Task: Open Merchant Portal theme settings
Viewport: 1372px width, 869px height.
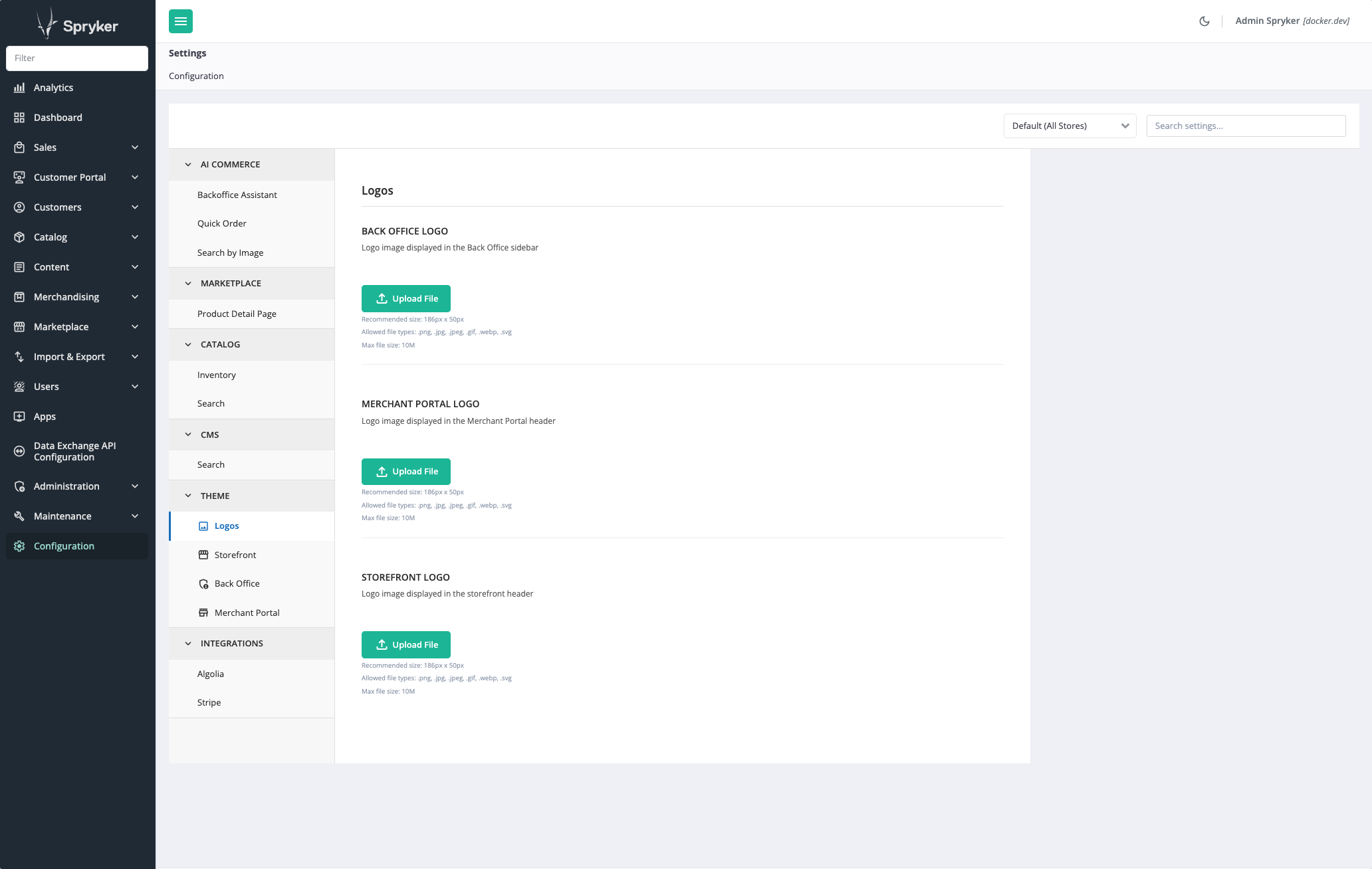Action: click(x=247, y=613)
